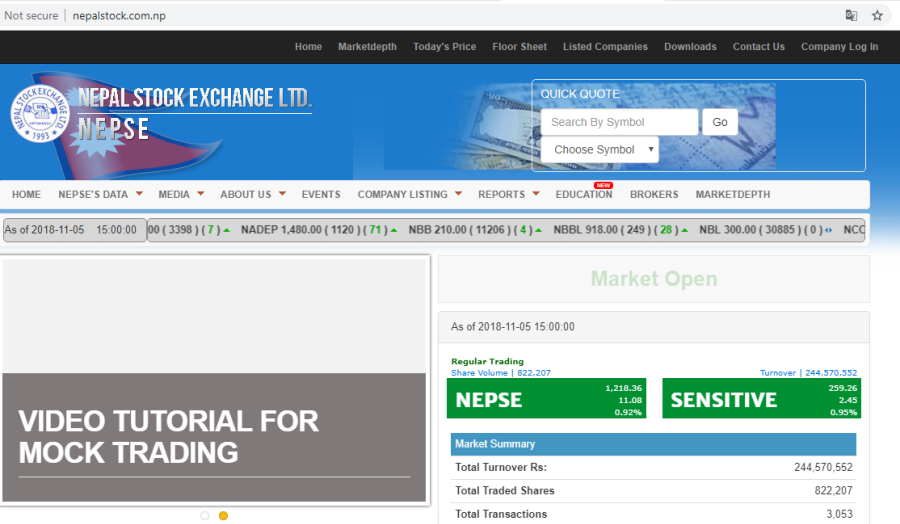Click the green SENSITIVE index tile
Image resolution: width=900 pixels, height=524 pixels.
pyautogui.click(x=762, y=398)
